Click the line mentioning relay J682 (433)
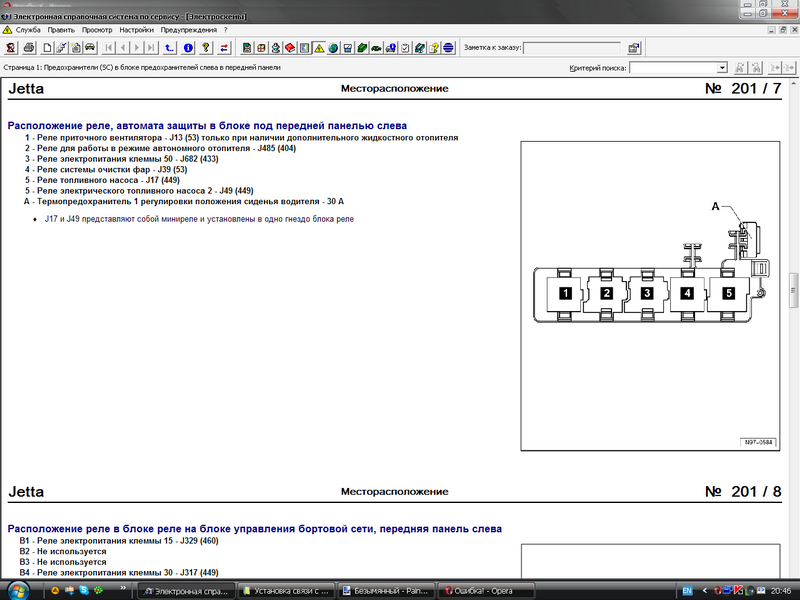The height and width of the screenshot is (600, 800). pos(121,159)
